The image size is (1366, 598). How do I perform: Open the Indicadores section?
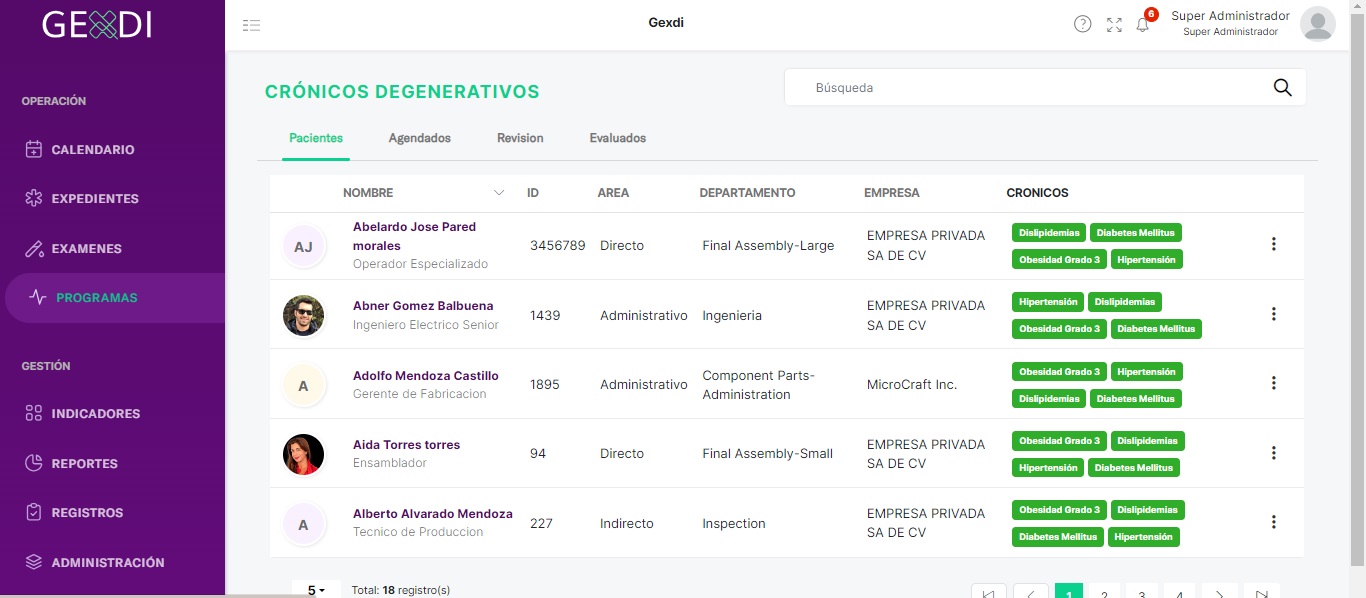tap(82, 414)
